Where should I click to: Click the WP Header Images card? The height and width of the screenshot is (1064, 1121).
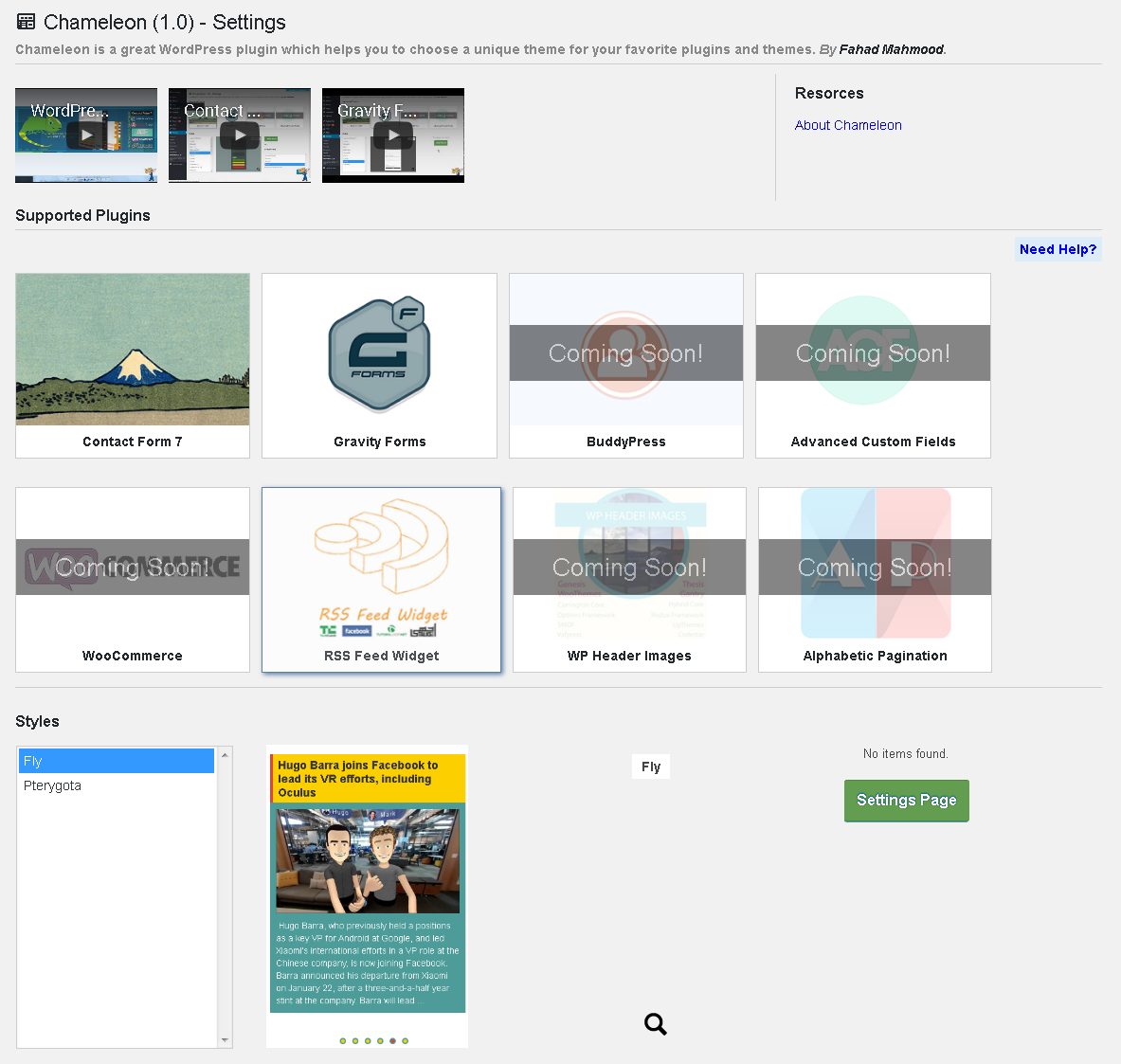tap(630, 580)
